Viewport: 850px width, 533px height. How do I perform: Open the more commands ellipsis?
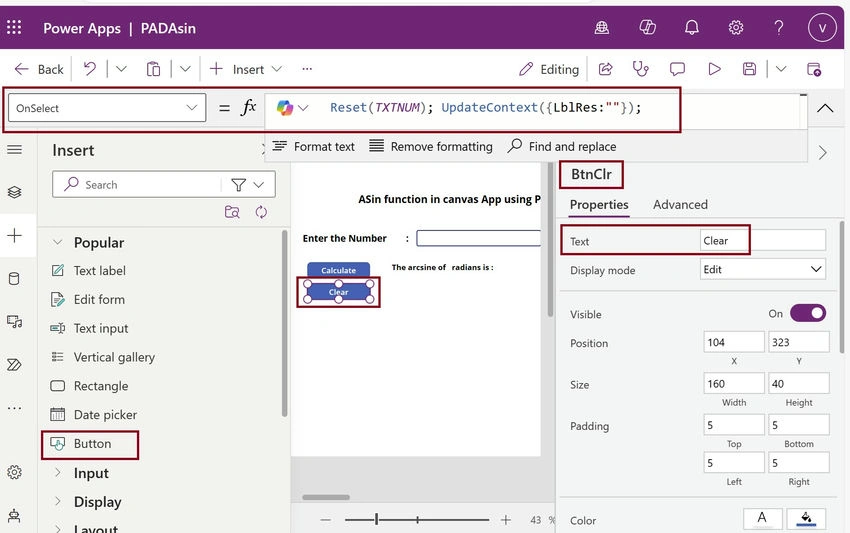[307, 69]
